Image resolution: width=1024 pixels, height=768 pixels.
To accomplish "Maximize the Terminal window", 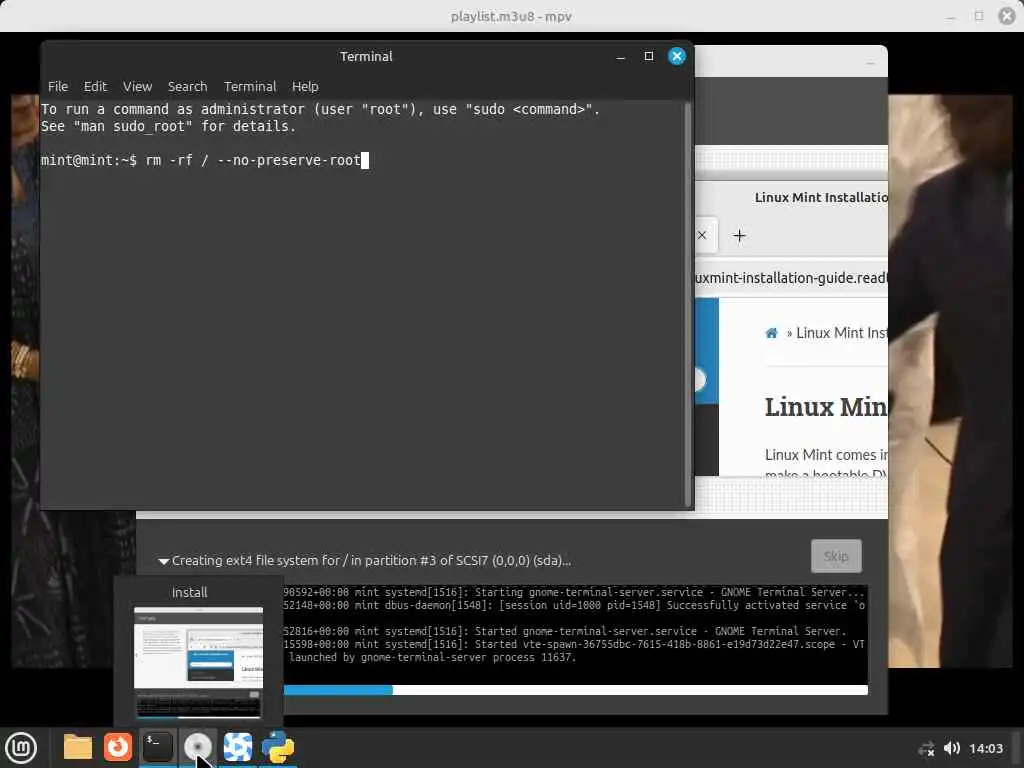I will coord(648,56).
